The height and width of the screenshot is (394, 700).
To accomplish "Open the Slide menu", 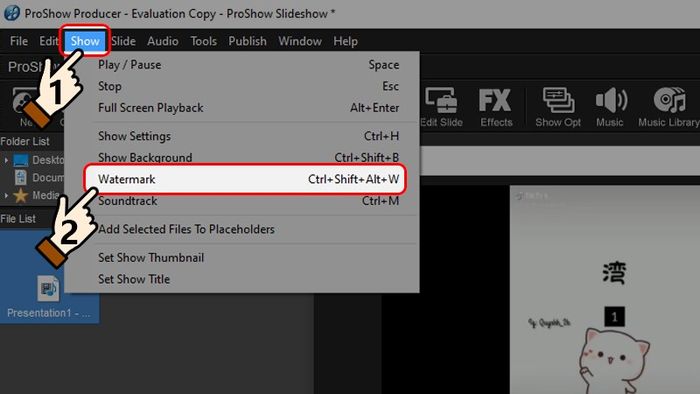I will coord(123,41).
